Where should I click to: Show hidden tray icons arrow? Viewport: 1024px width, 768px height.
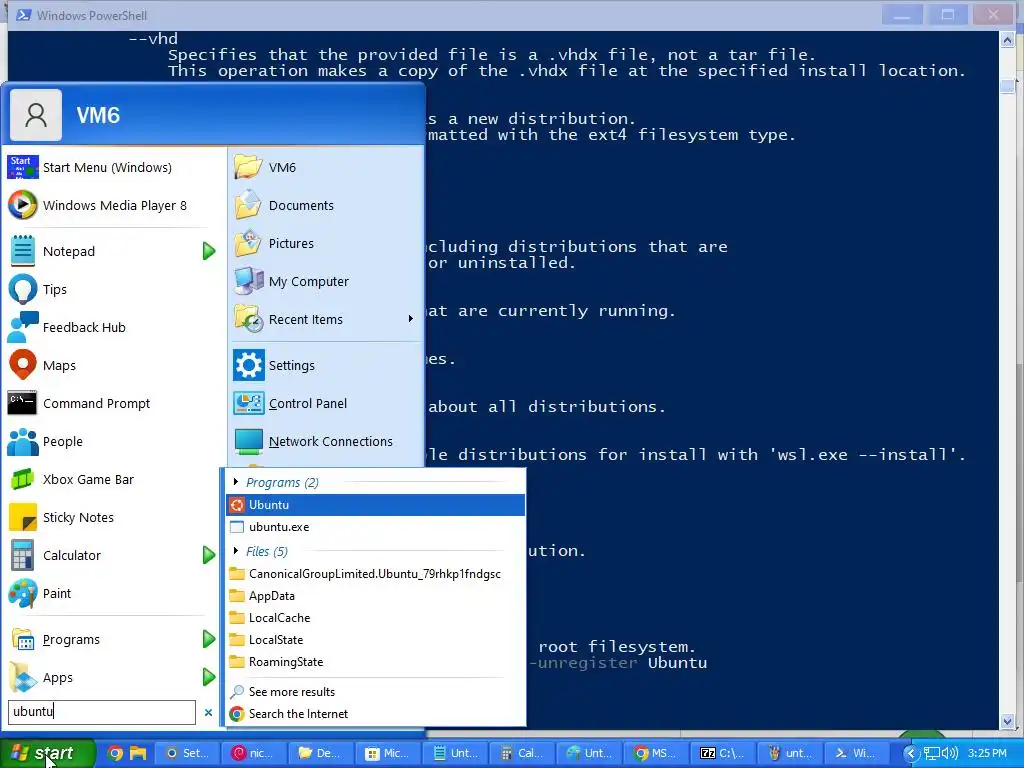(910, 754)
